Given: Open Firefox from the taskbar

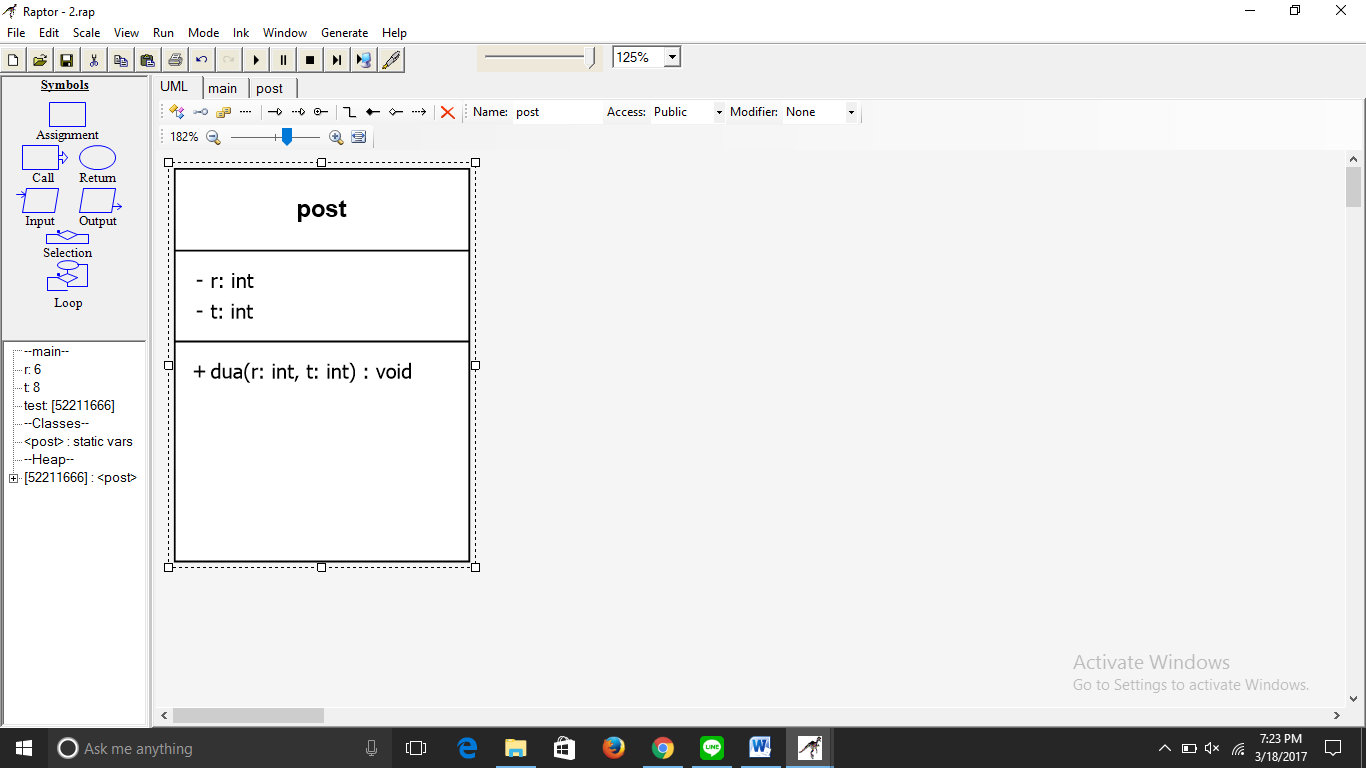Looking at the screenshot, I should coord(613,748).
